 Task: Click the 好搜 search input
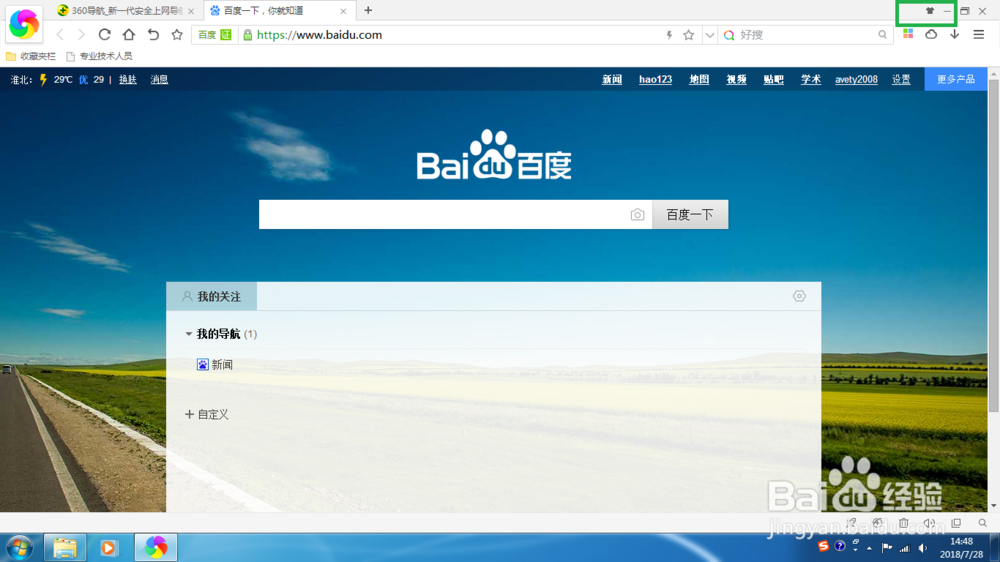tap(807, 35)
